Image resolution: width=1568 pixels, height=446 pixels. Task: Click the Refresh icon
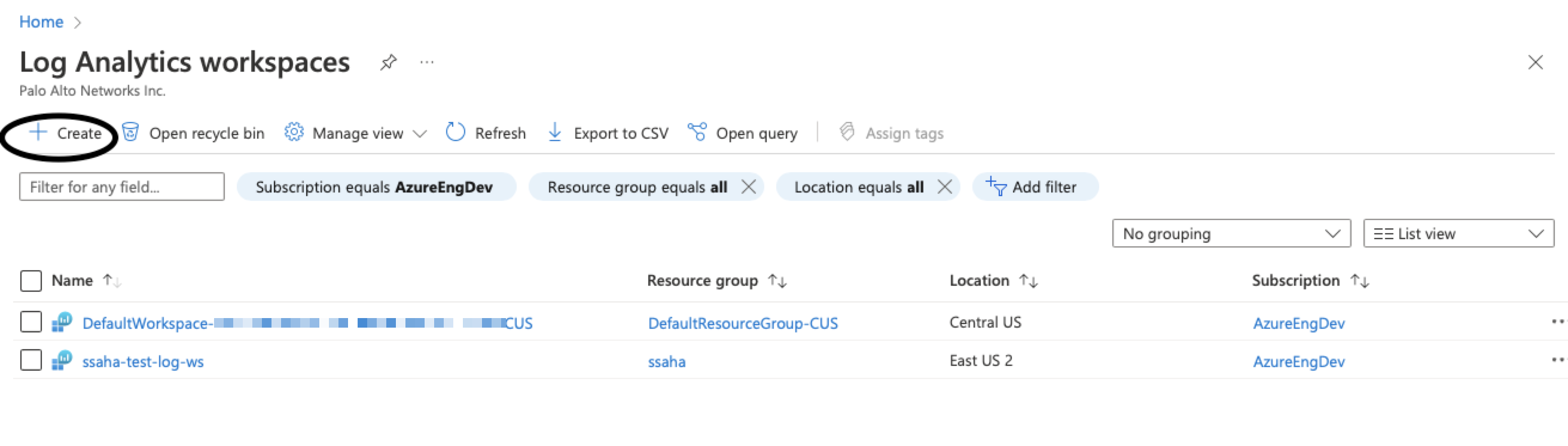(455, 132)
